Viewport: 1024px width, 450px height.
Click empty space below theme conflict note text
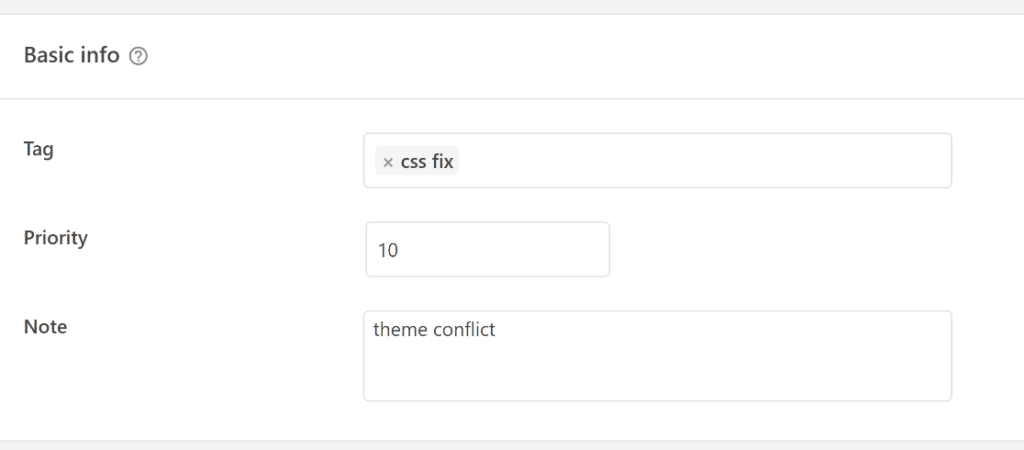(658, 372)
